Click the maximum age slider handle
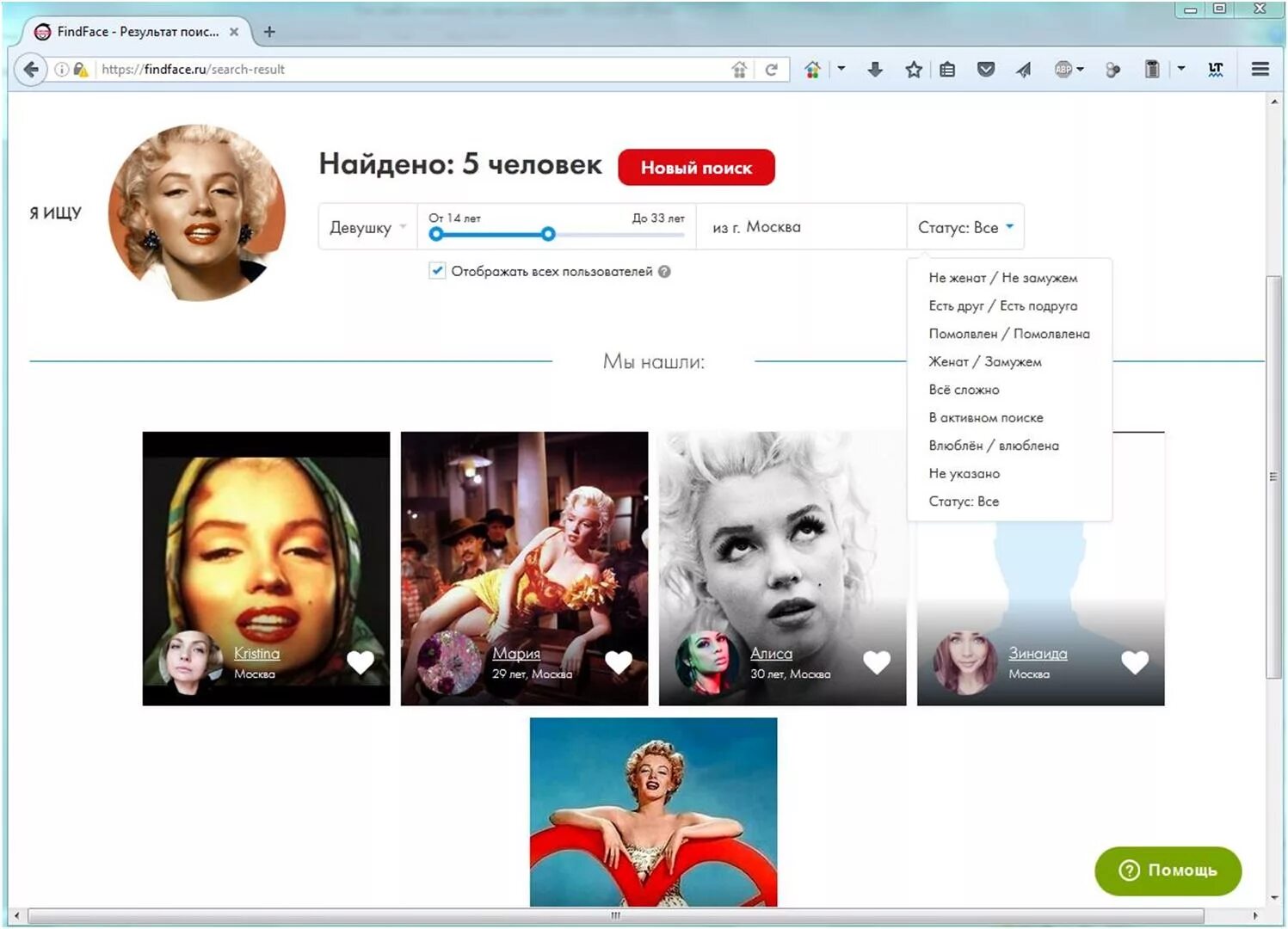 tap(548, 234)
